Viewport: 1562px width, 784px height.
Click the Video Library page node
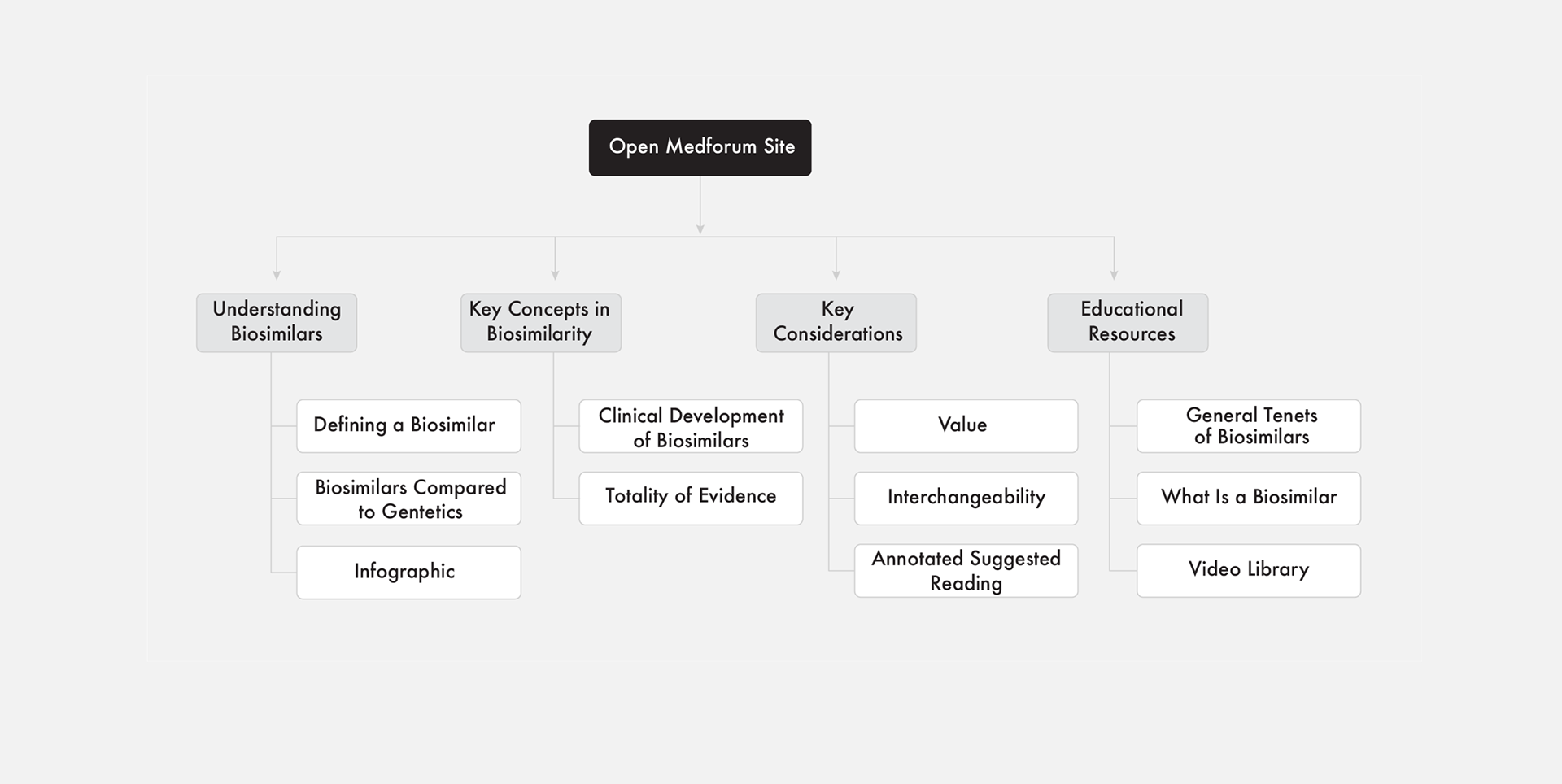[x=1249, y=571]
